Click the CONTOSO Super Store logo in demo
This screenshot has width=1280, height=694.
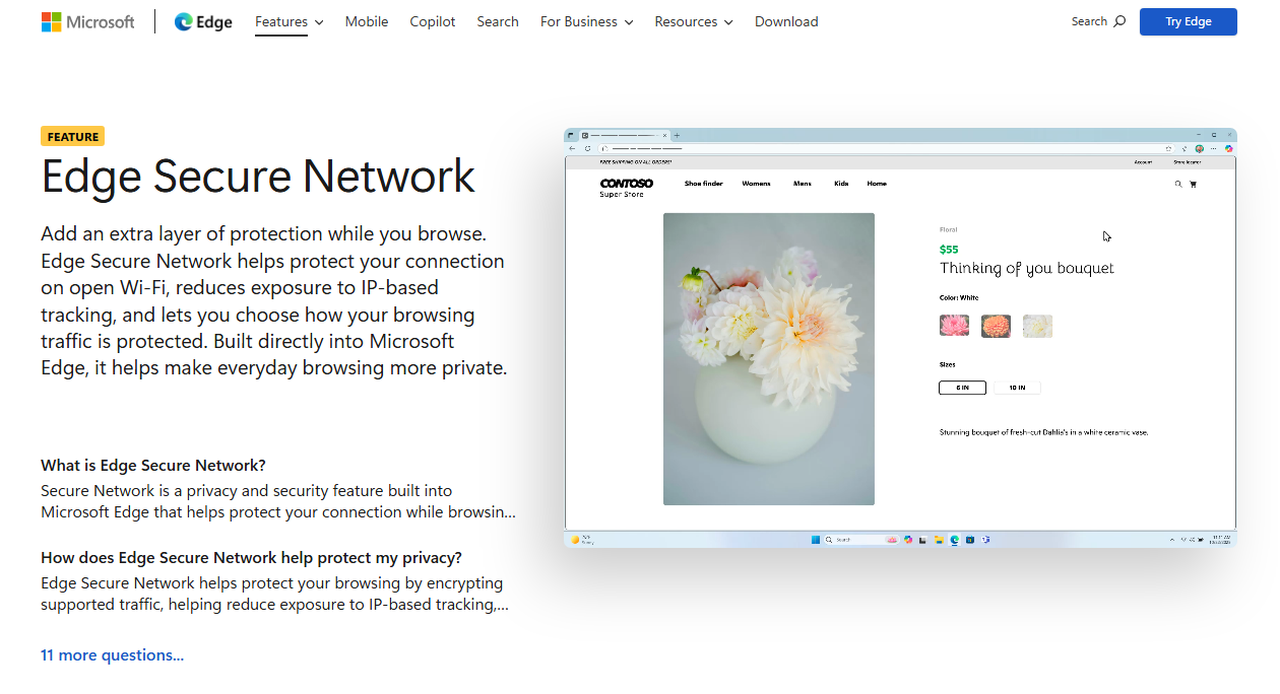click(626, 187)
